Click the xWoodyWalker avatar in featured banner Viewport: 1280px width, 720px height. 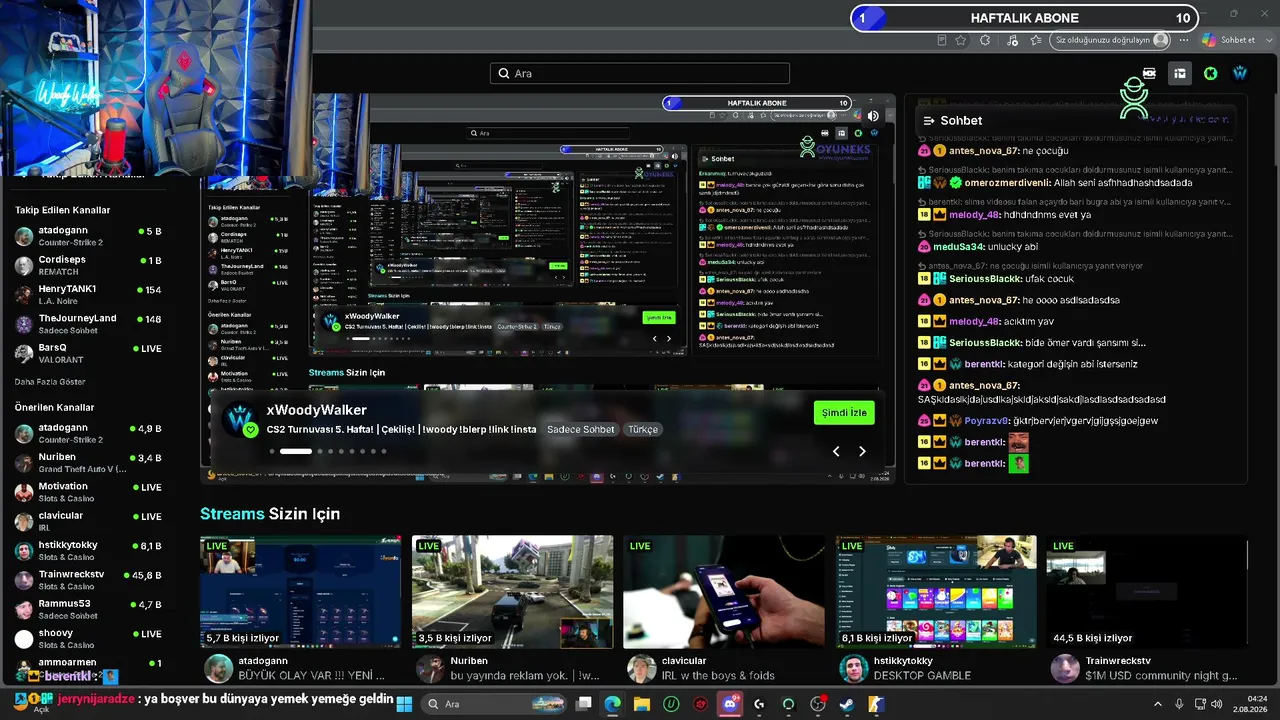[x=241, y=420]
